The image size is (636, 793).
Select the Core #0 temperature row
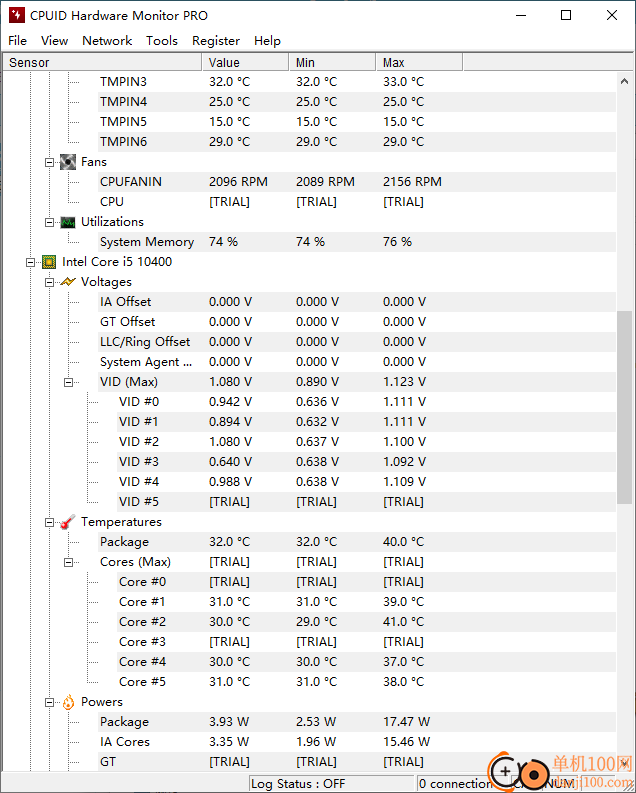367,582
